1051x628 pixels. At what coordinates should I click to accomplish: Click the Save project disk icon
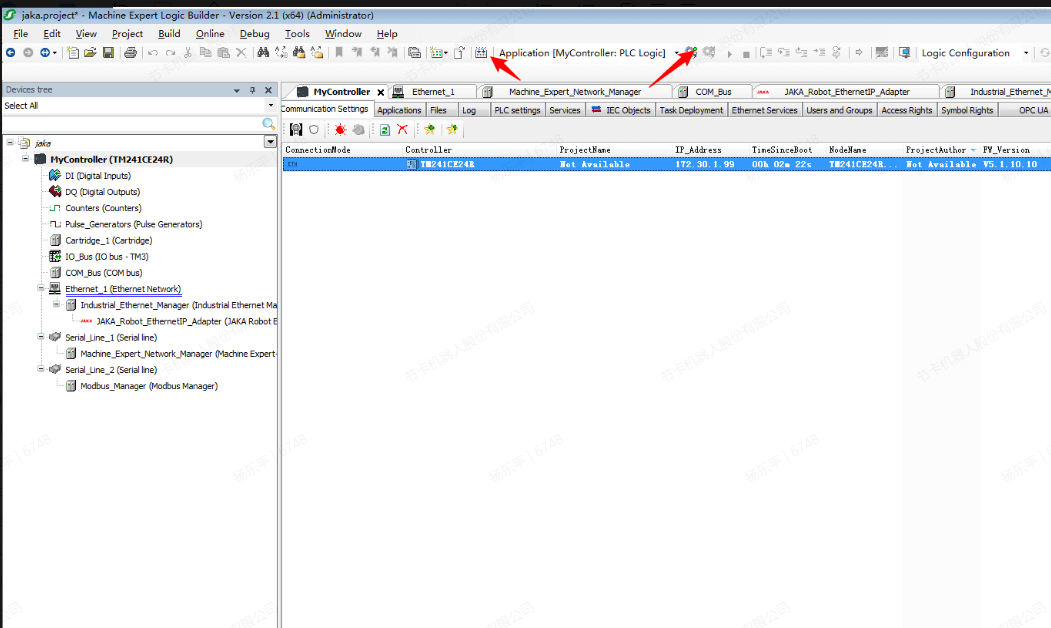[x=108, y=53]
